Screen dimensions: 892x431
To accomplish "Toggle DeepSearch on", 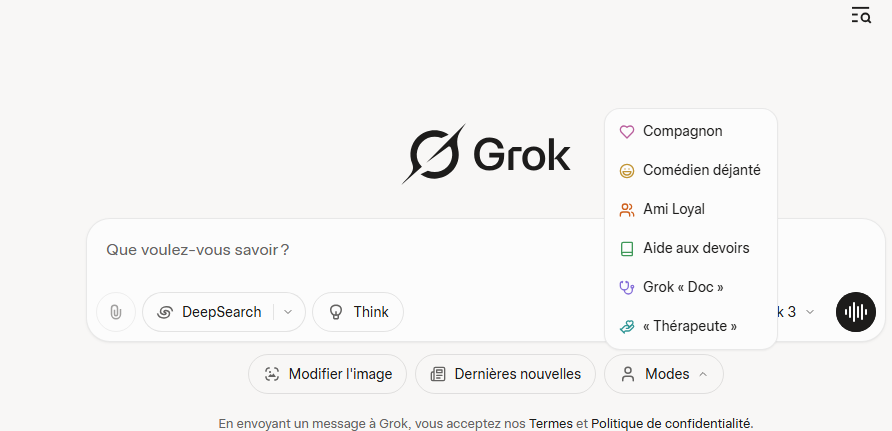I will [209, 312].
